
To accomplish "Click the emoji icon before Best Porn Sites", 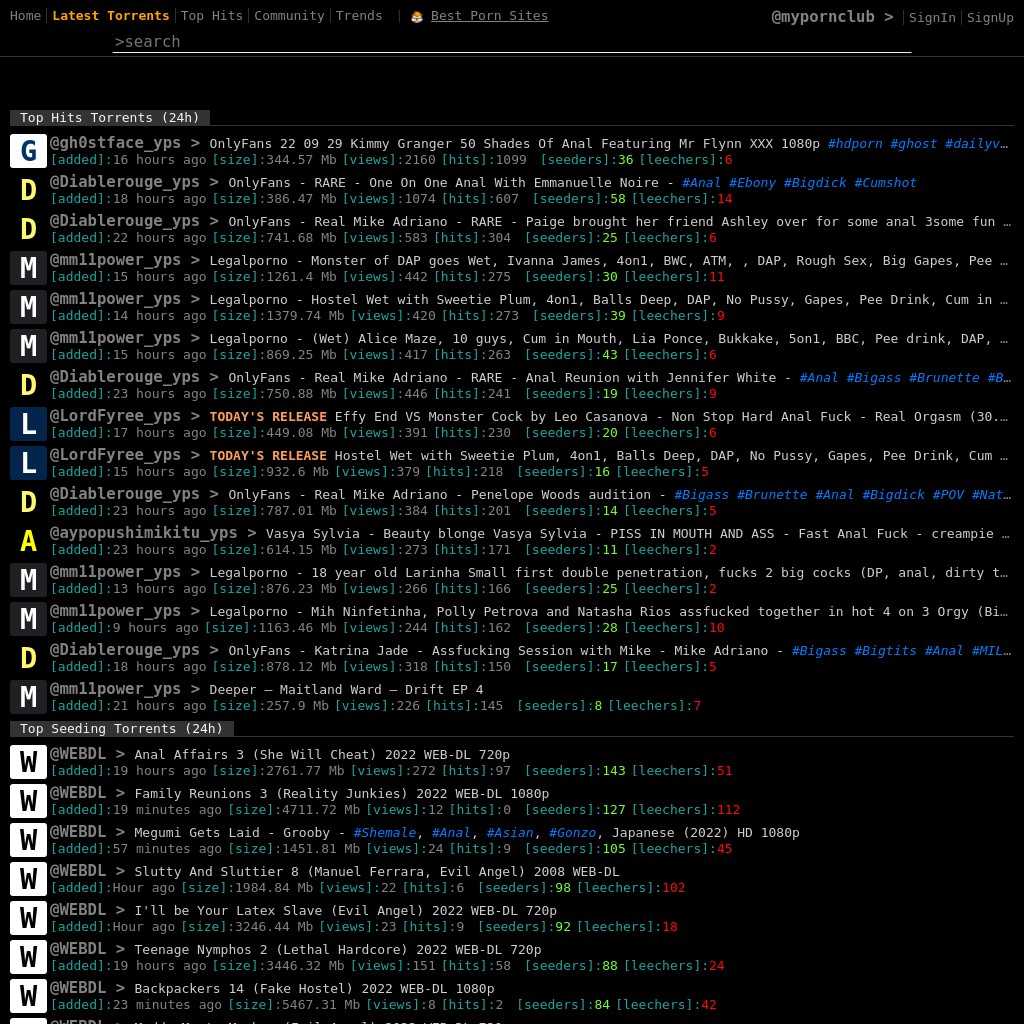I will [417, 16].
